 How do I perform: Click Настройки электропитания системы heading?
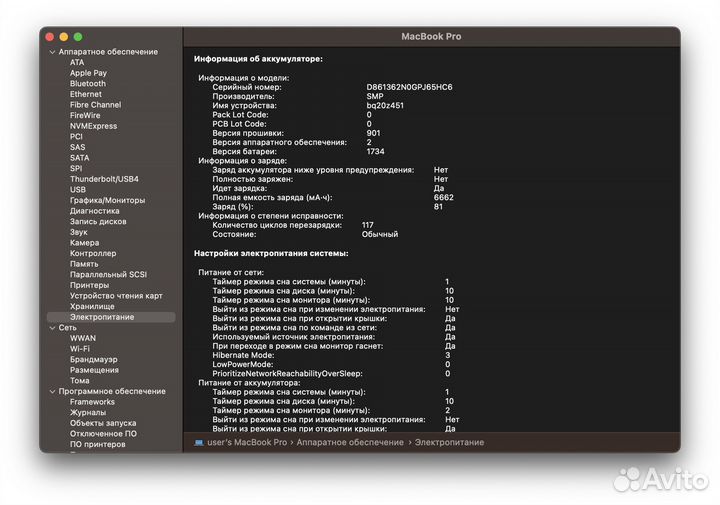[271, 253]
